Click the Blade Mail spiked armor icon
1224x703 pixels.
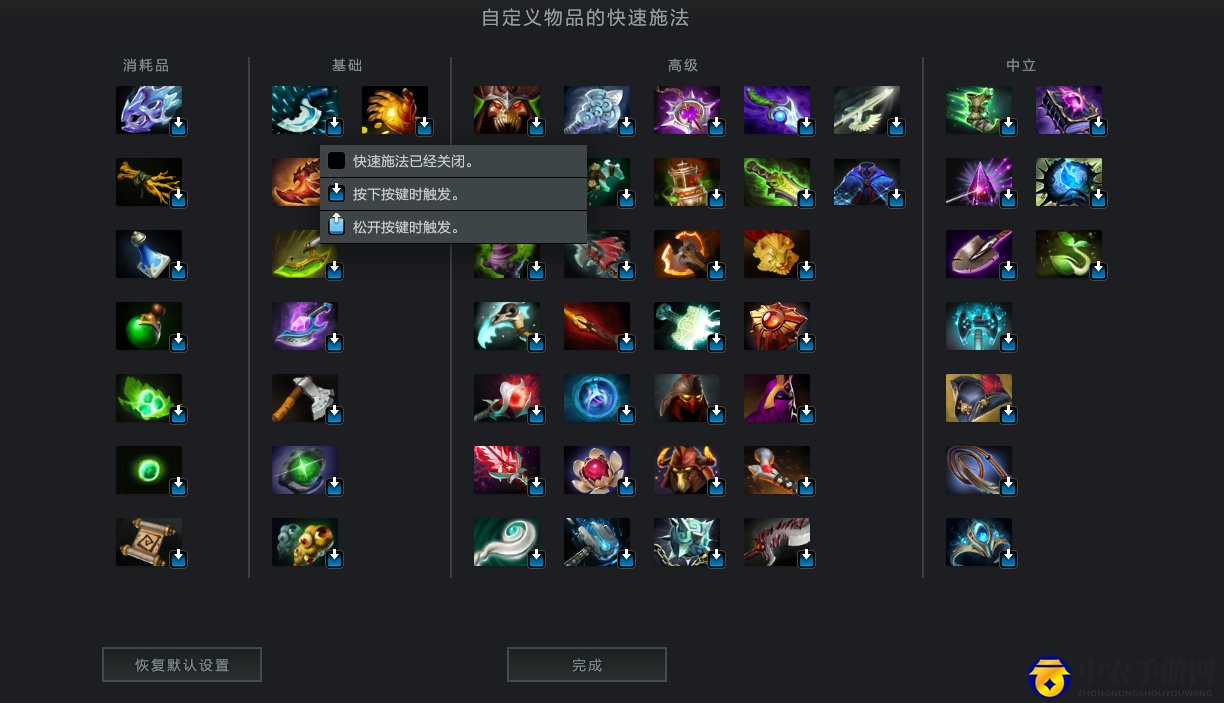click(x=687, y=542)
